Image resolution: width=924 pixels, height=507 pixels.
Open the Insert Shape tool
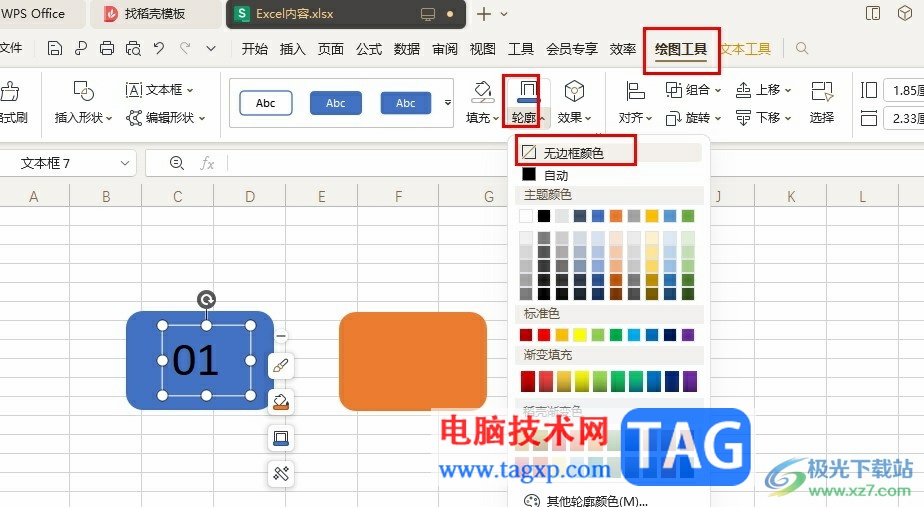(83, 102)
